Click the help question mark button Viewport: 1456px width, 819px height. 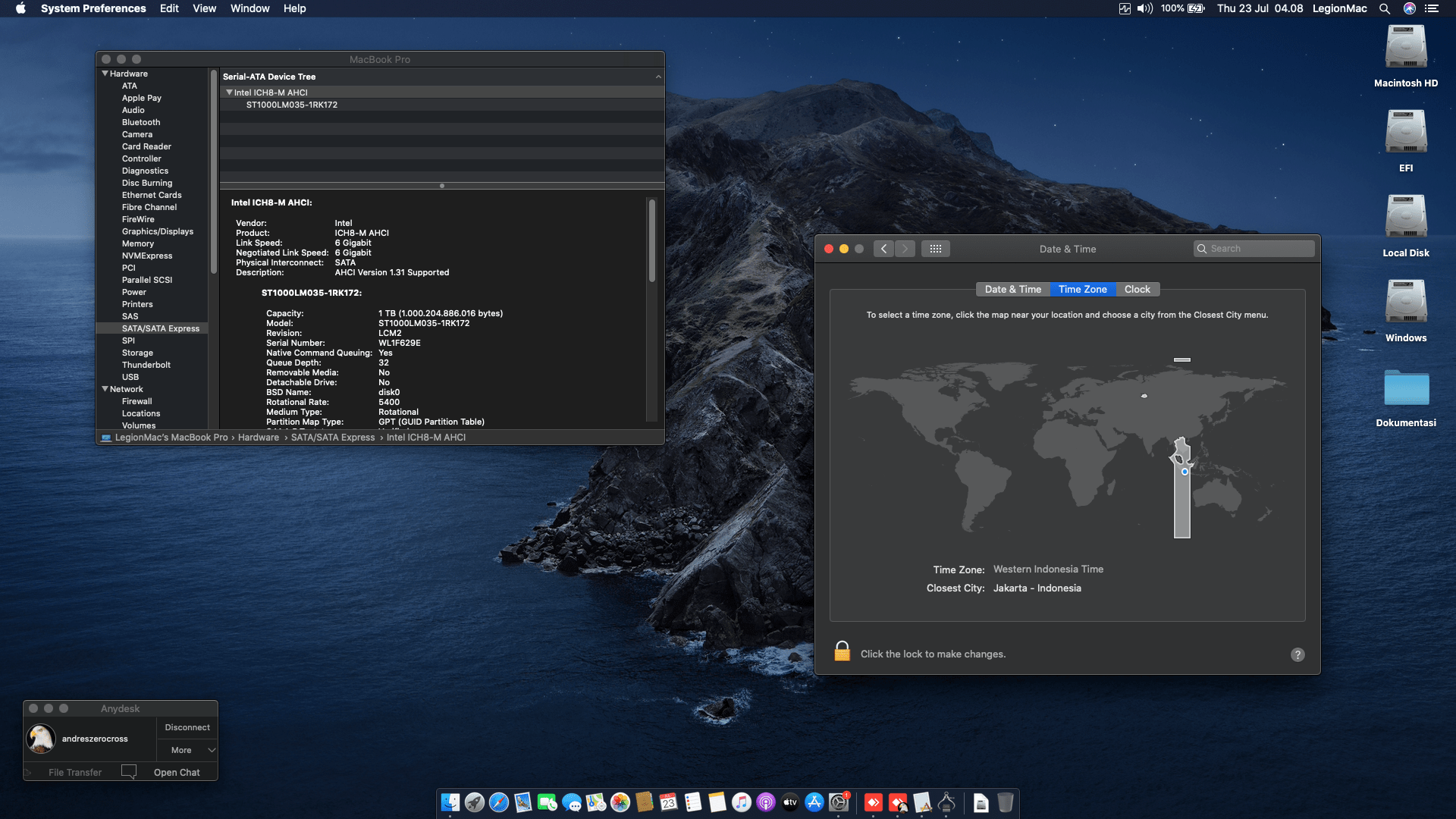[1298, 654]
